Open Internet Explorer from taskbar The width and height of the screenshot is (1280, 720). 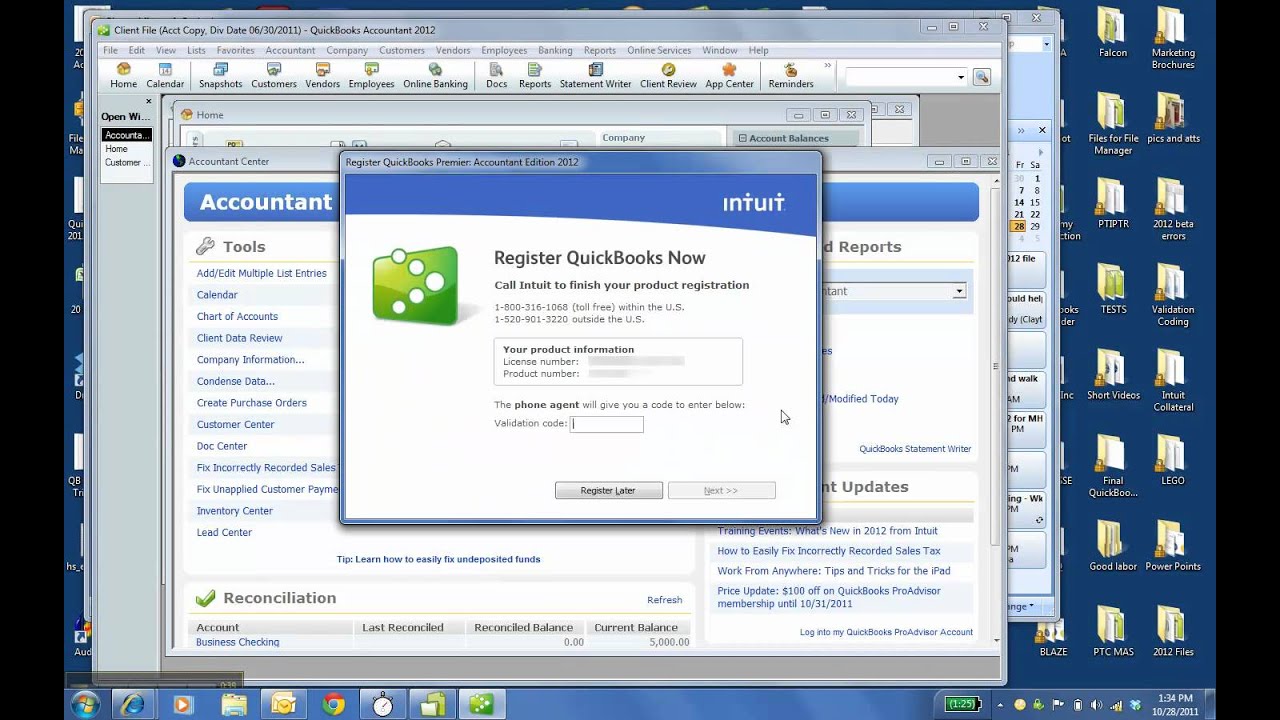(x=132, y=704)
